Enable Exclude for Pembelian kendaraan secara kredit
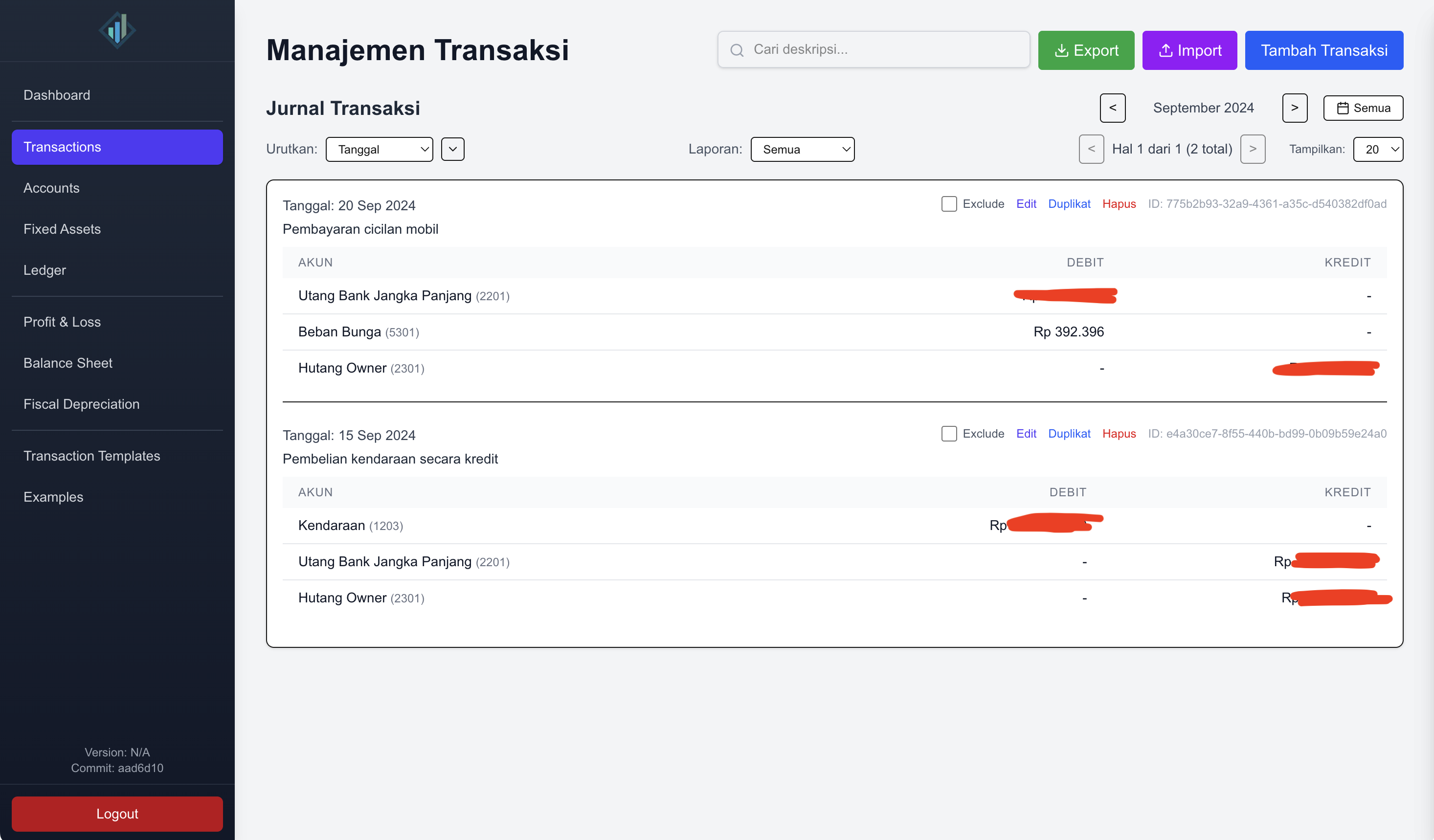 (x=949, y=433)
